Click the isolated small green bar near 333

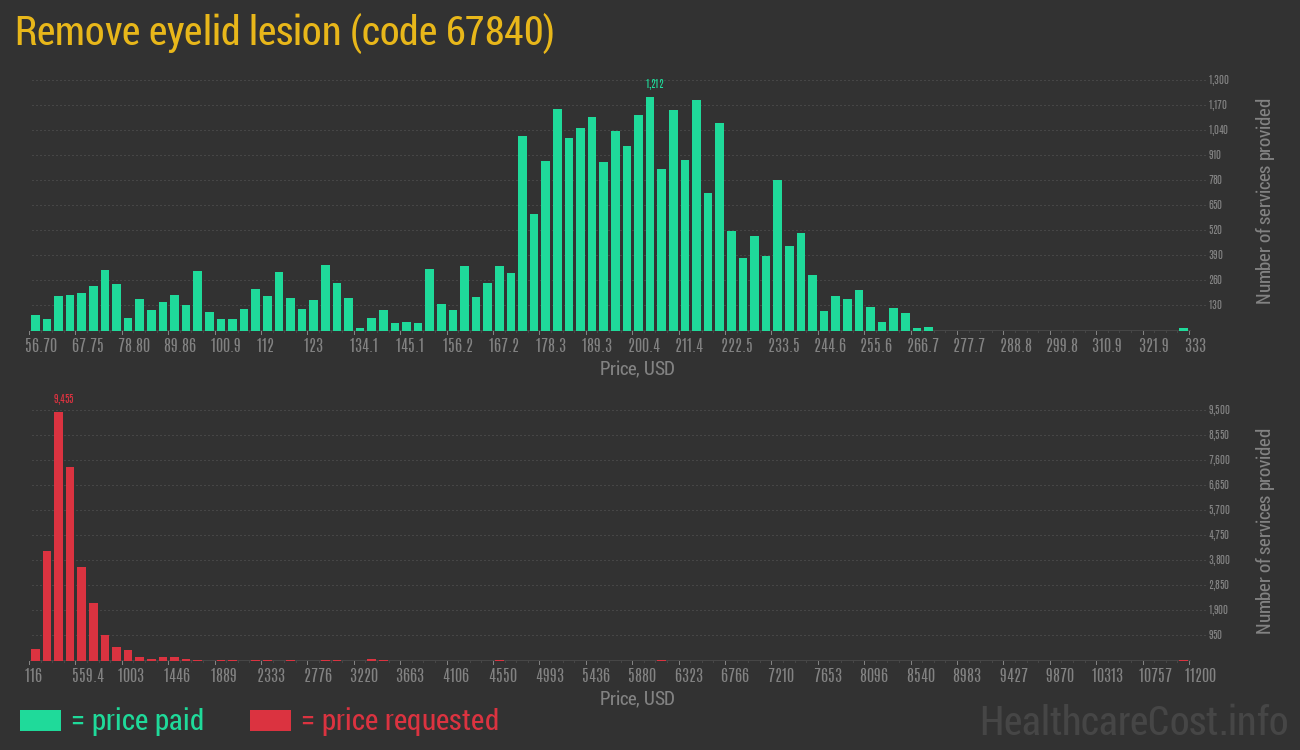pyautogui.click(x=1183, y=328)
